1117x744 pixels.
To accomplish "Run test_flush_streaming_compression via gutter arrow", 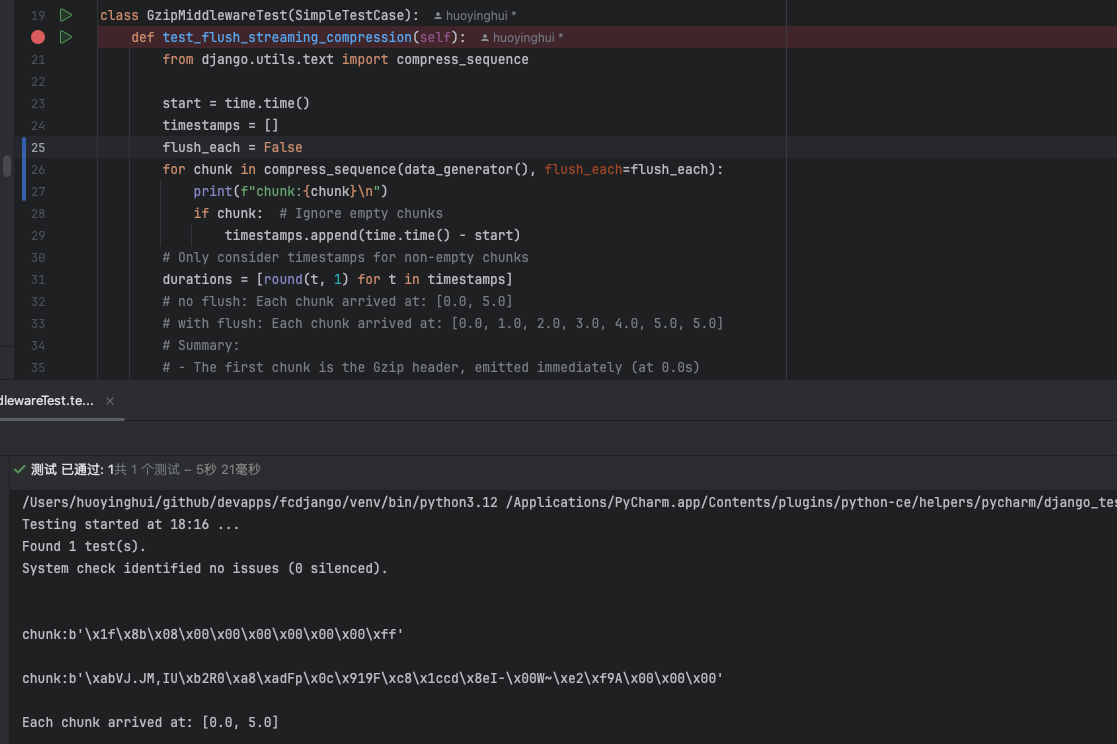I will [x=66, y=37].
